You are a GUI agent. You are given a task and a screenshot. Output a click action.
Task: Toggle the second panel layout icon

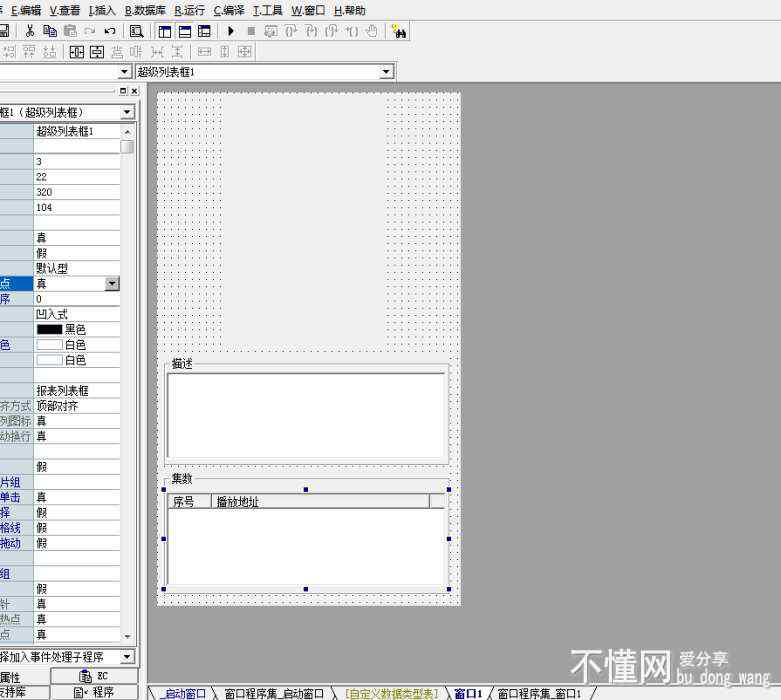[x=185, y=32]
